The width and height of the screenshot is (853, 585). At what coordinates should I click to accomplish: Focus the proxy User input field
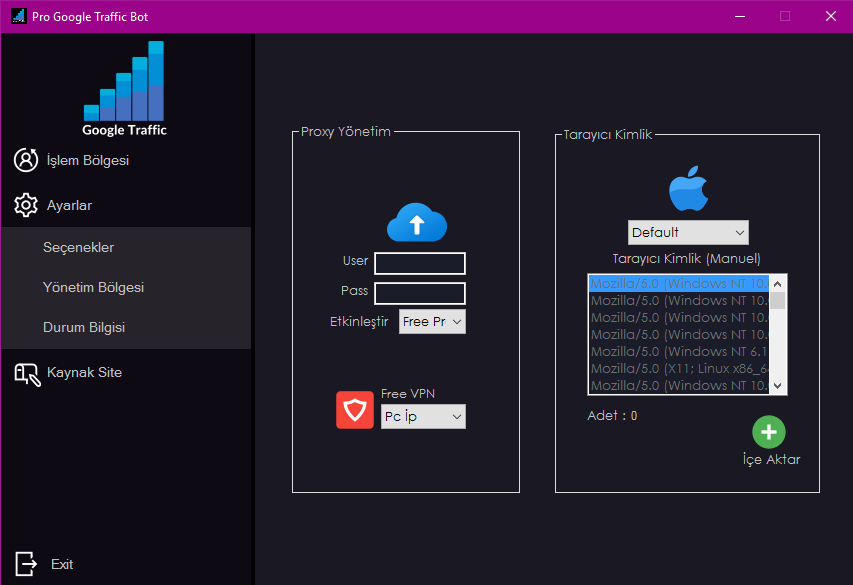pos(419,263)
